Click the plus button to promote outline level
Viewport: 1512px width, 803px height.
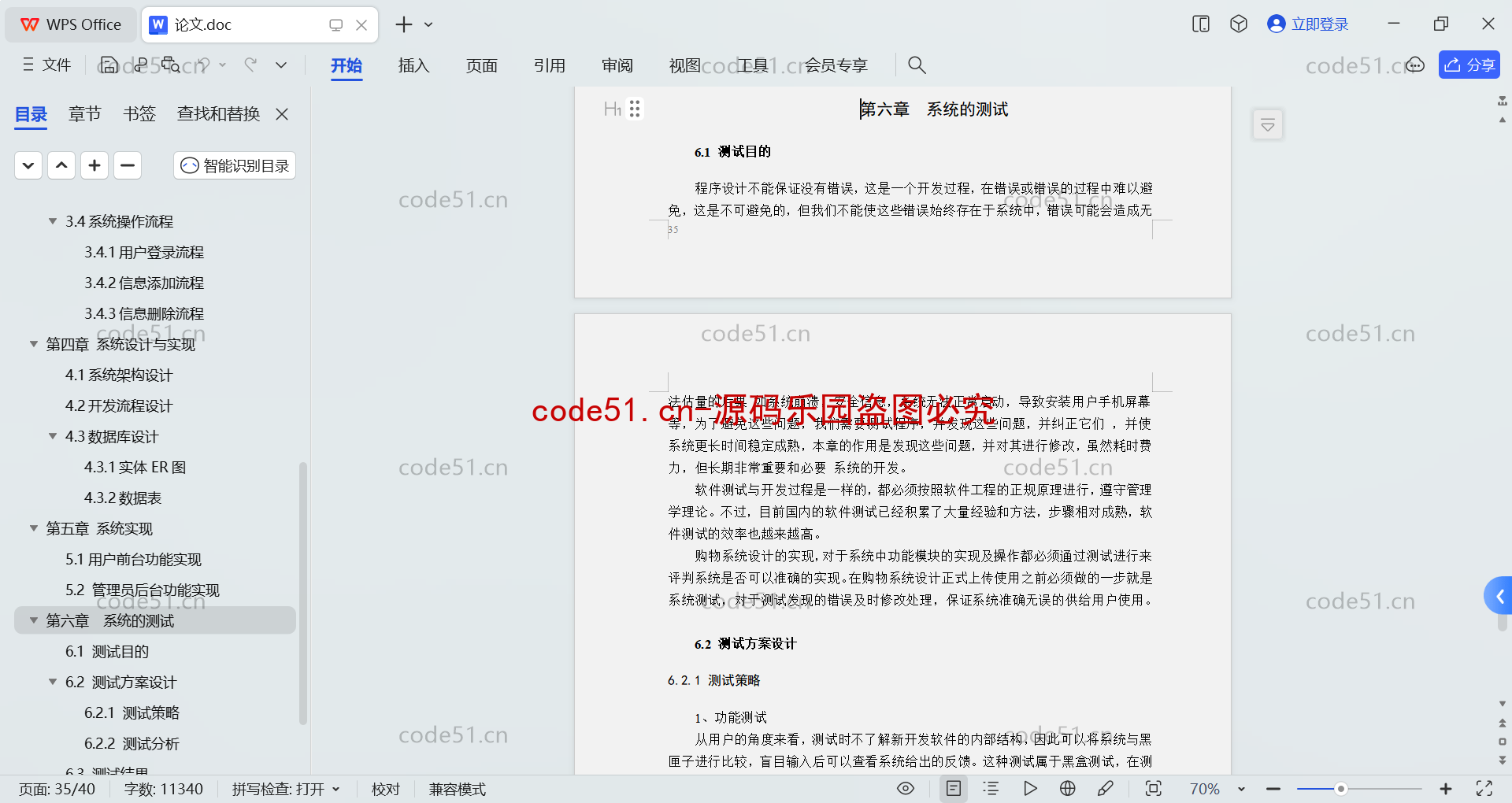[x=94, y=165]
